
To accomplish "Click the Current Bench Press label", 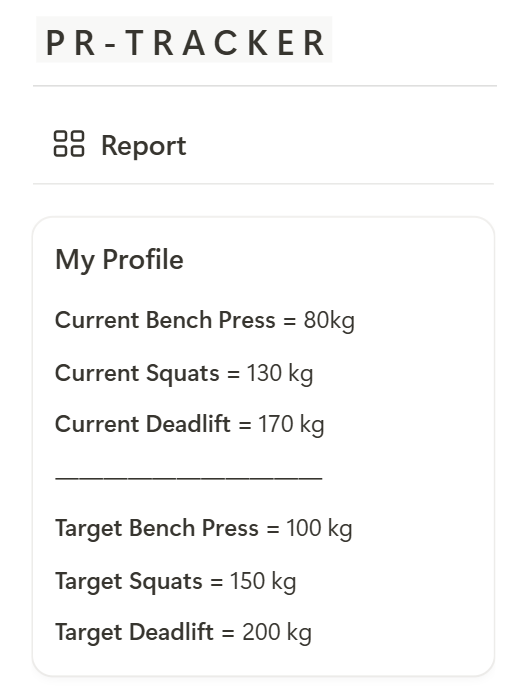I will (165, 320).
